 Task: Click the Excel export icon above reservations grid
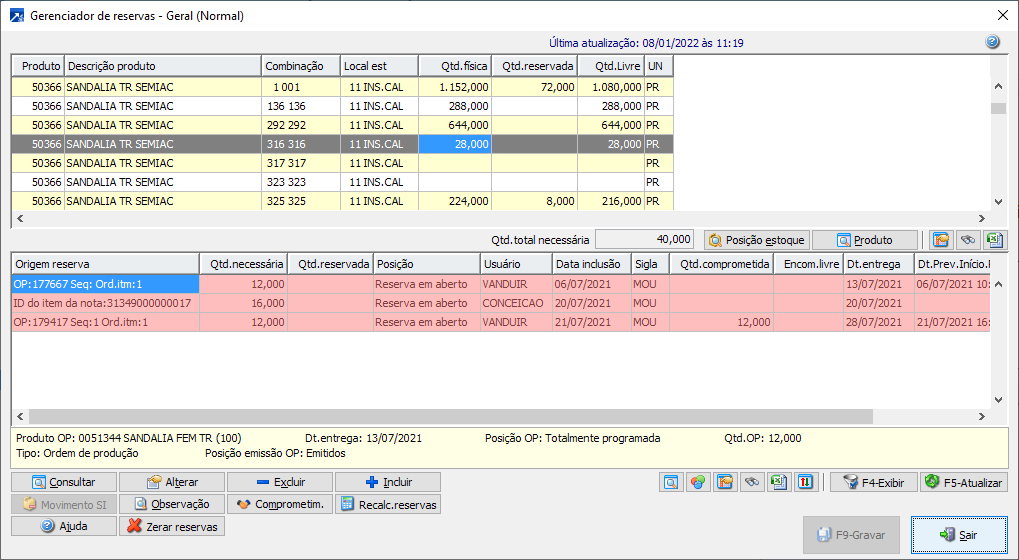pyautogui.click(x=993, y=240)
